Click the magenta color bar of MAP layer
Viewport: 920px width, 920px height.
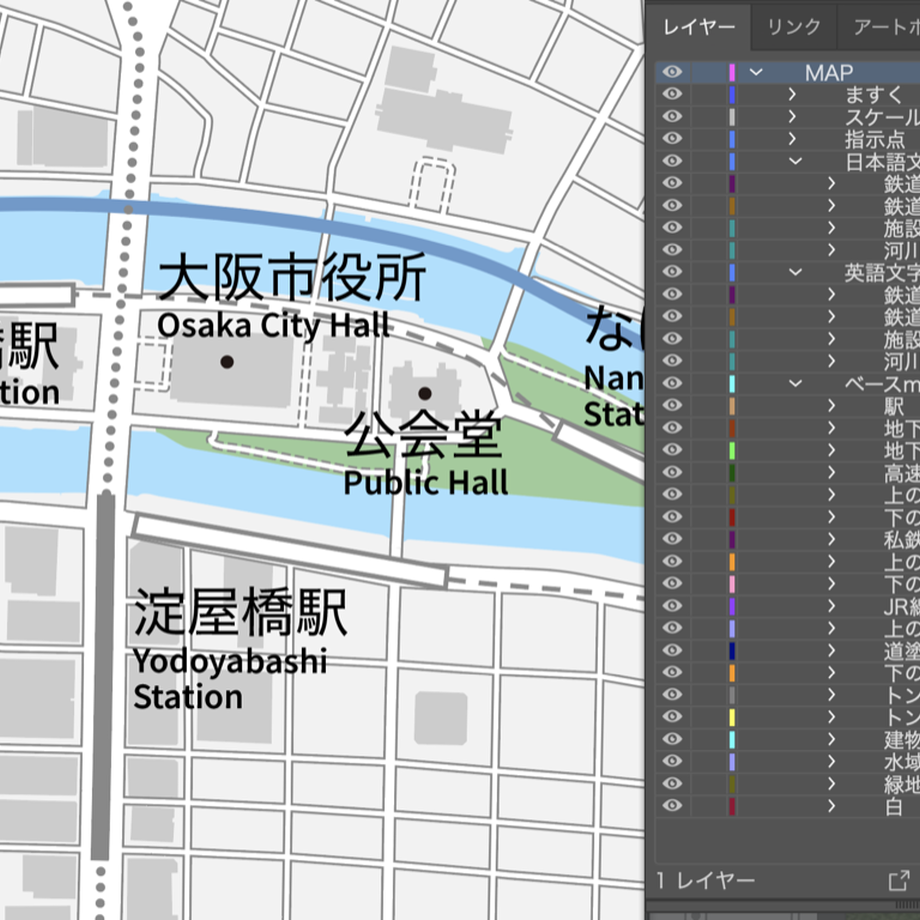point(732,73)
